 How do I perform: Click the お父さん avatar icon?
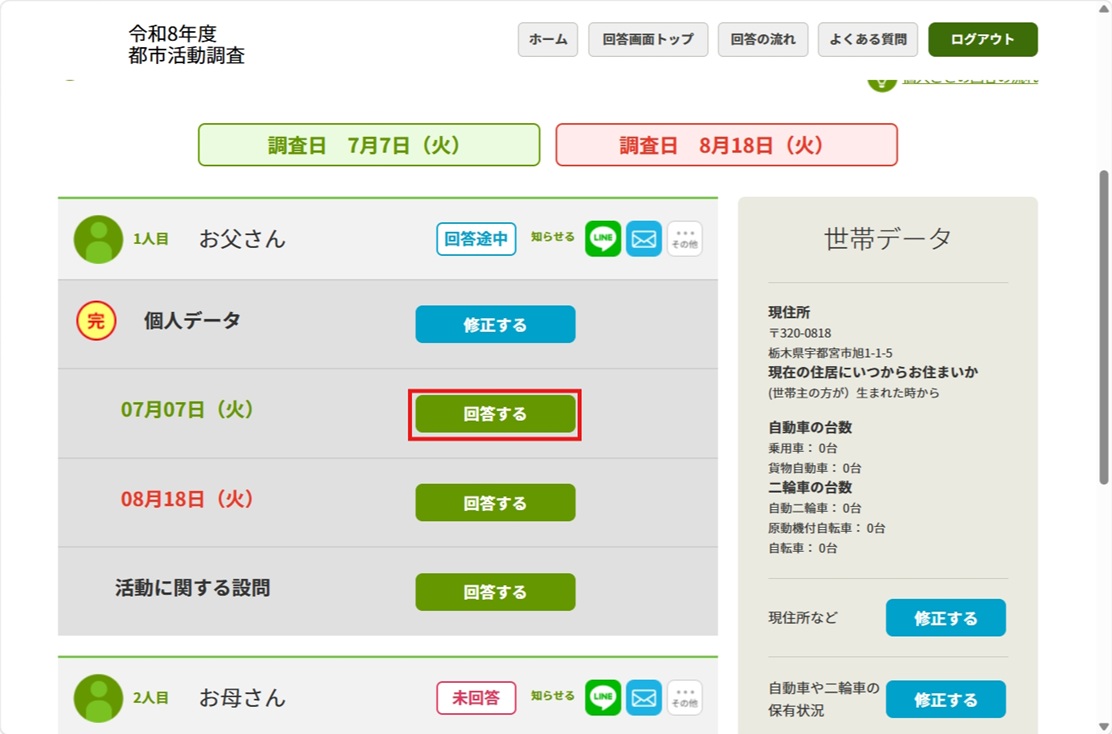coord(98,239)
